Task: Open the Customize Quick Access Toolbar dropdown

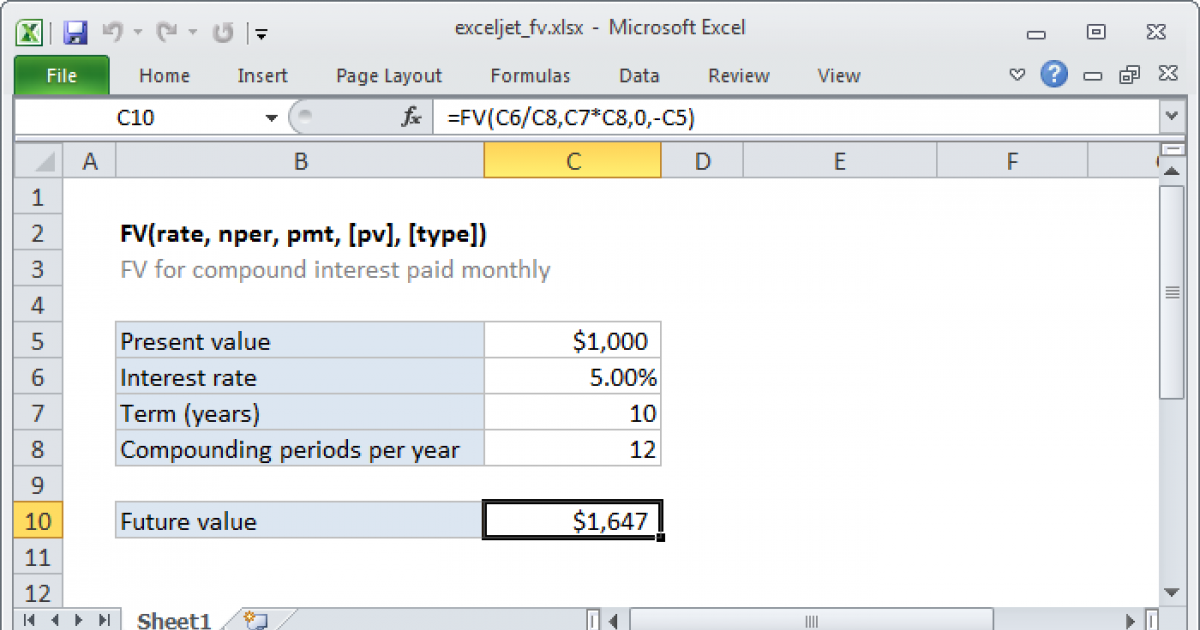Action: 261,33
